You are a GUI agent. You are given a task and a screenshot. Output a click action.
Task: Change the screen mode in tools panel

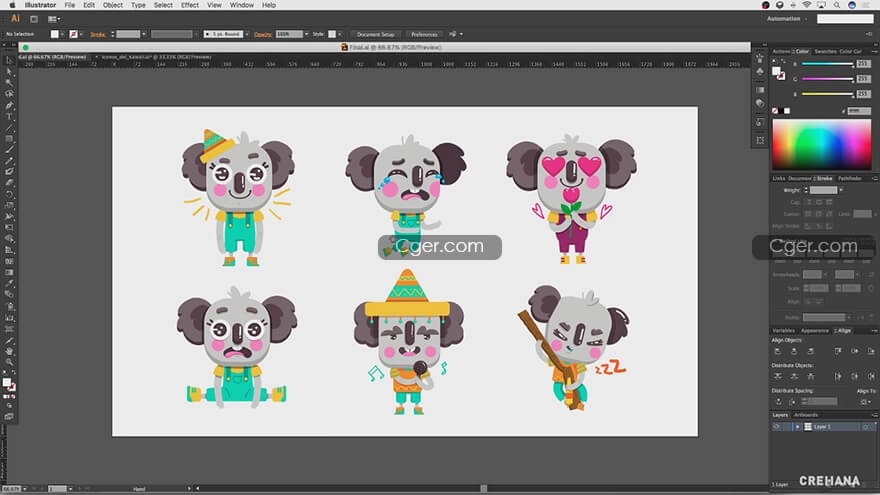[x=9, y=417]
